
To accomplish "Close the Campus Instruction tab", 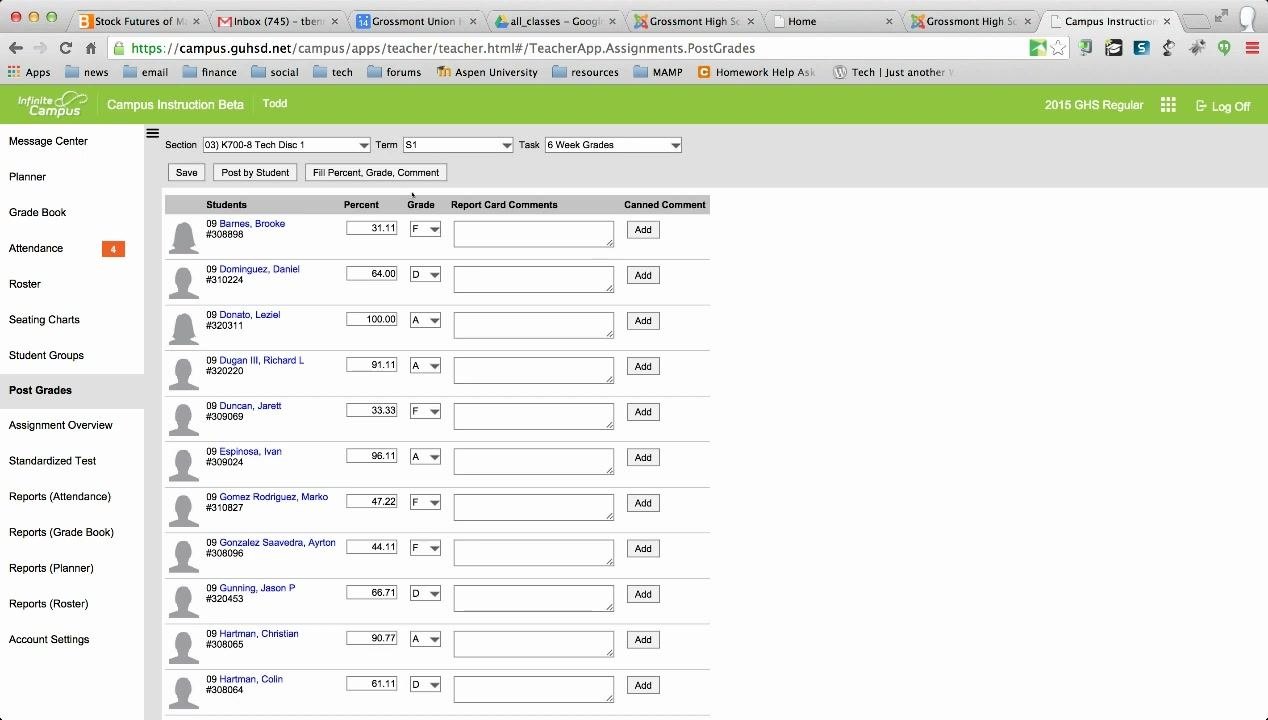I will click(1166, 21).
